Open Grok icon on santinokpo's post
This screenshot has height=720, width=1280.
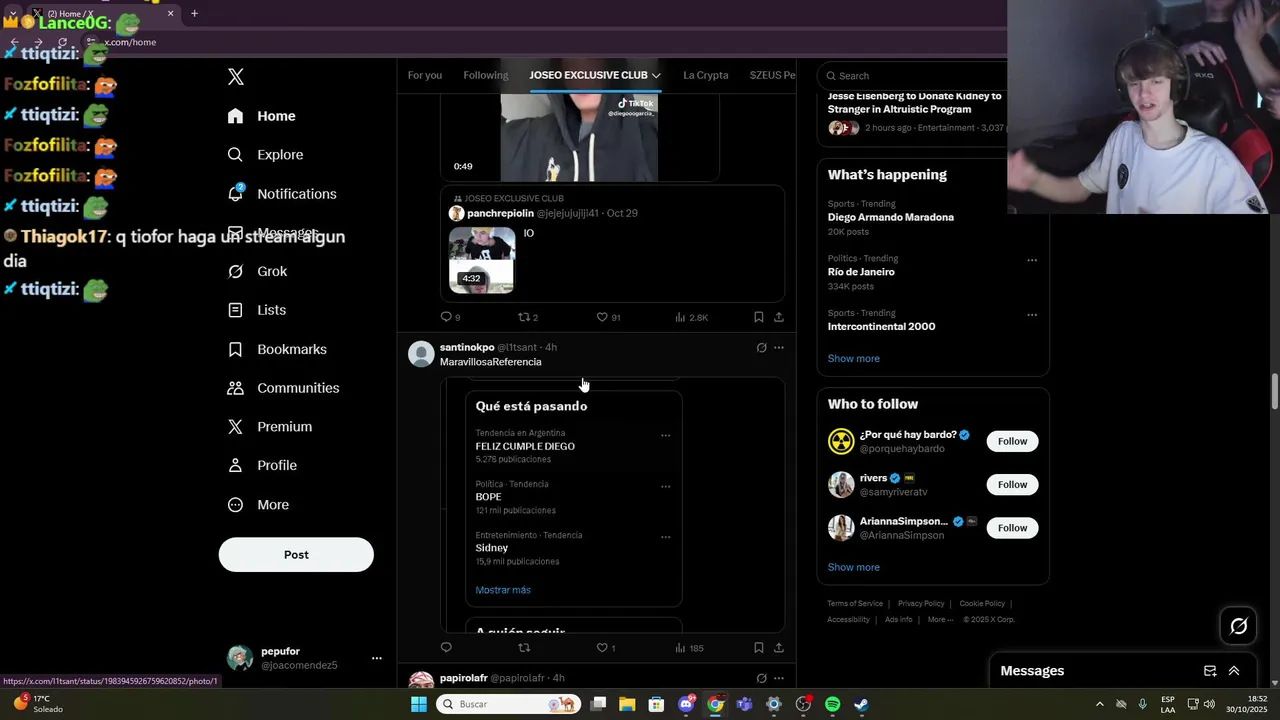761,348
